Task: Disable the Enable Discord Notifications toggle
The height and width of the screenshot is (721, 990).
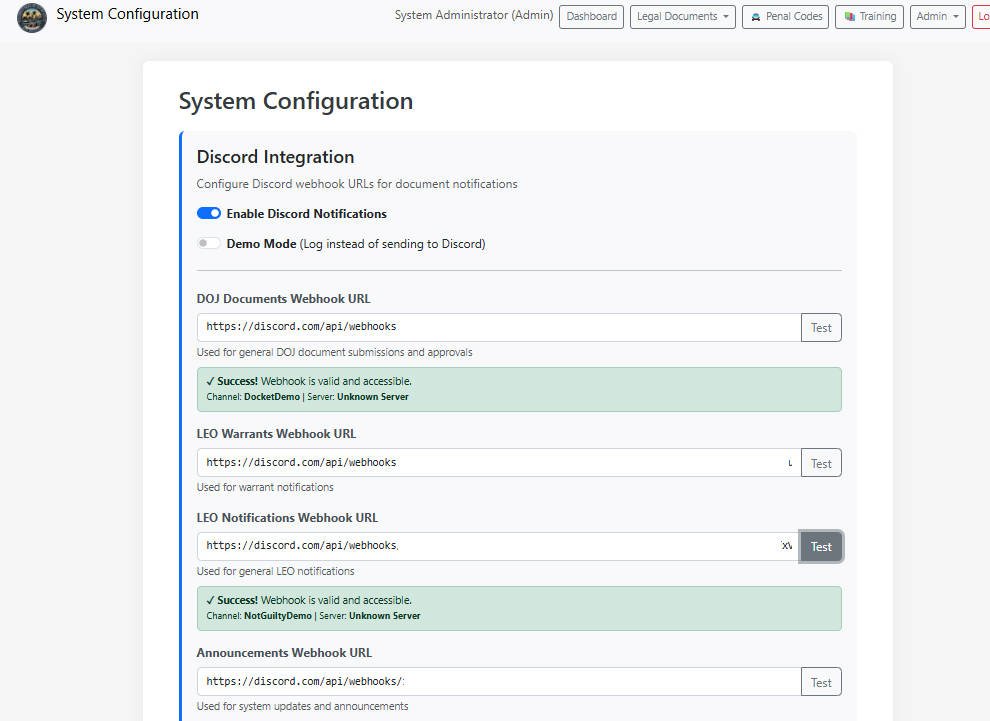Action: pos(209,213)
